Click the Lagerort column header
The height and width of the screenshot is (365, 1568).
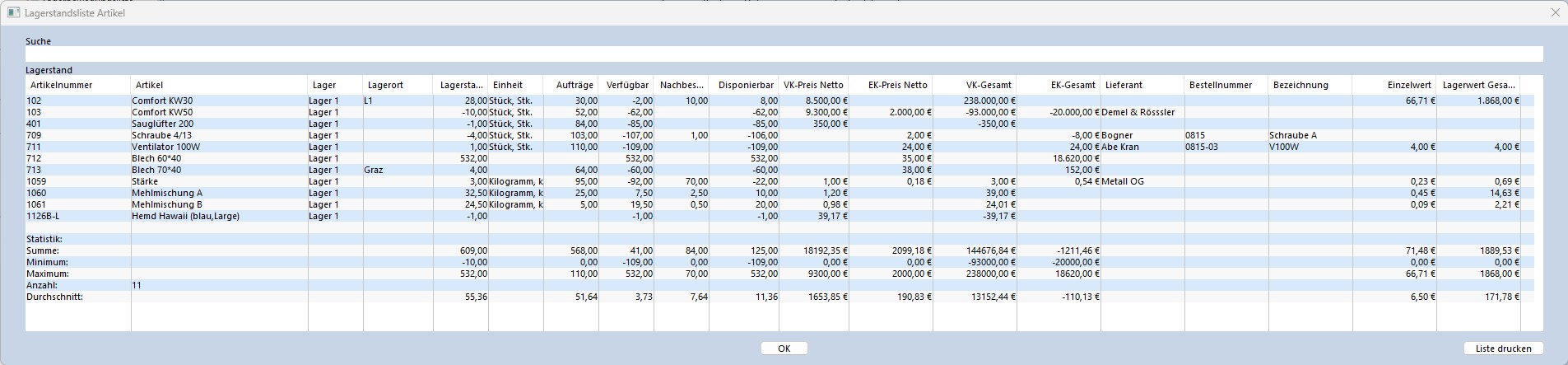(x=397, y=85)
